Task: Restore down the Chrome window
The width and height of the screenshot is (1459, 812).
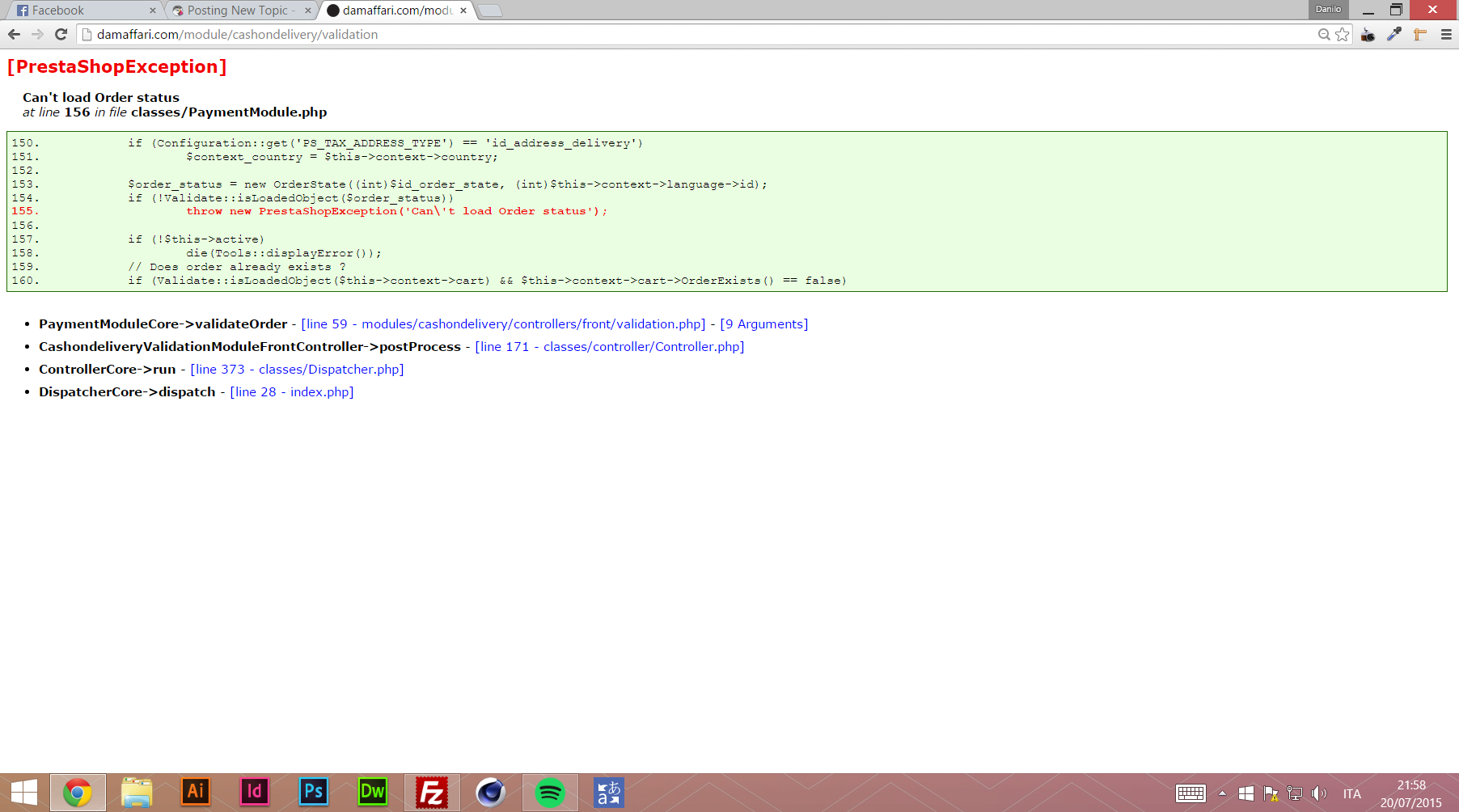Action: click(x=1396, y=10)
